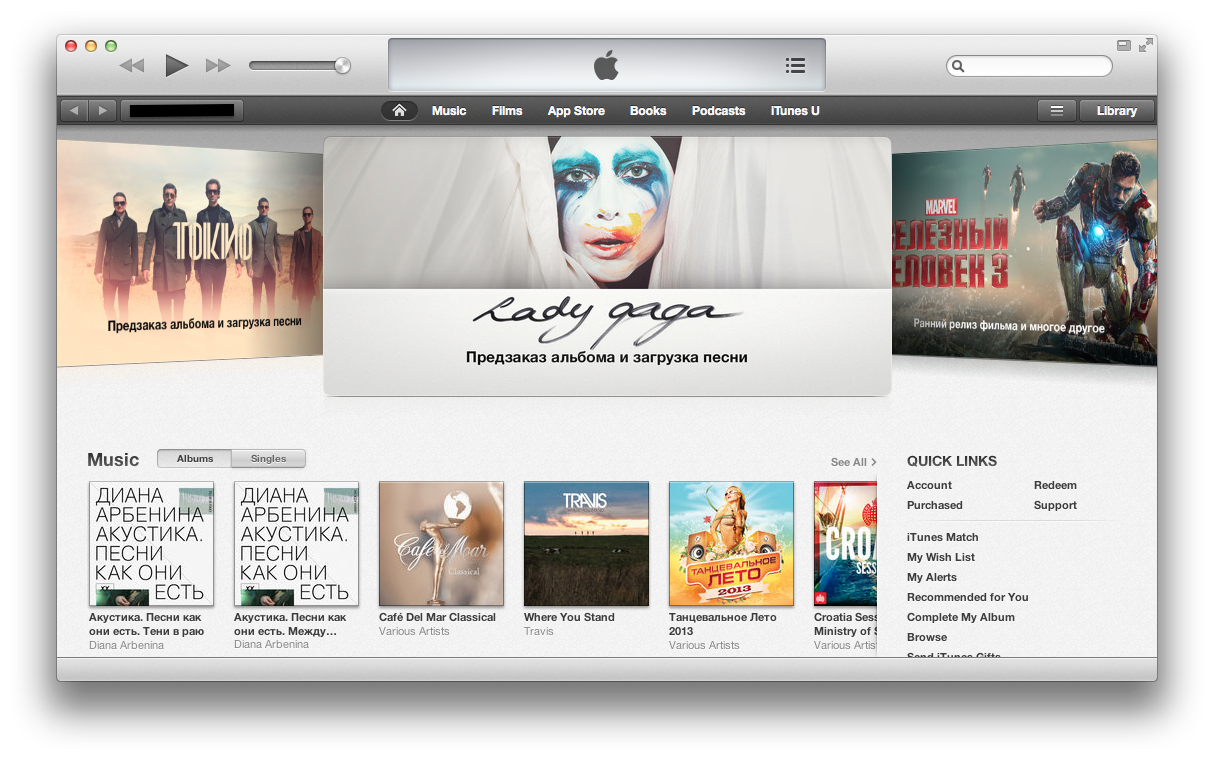Open the Browse link
Viewport: 1214px width, 760px height.
point(927,637)
